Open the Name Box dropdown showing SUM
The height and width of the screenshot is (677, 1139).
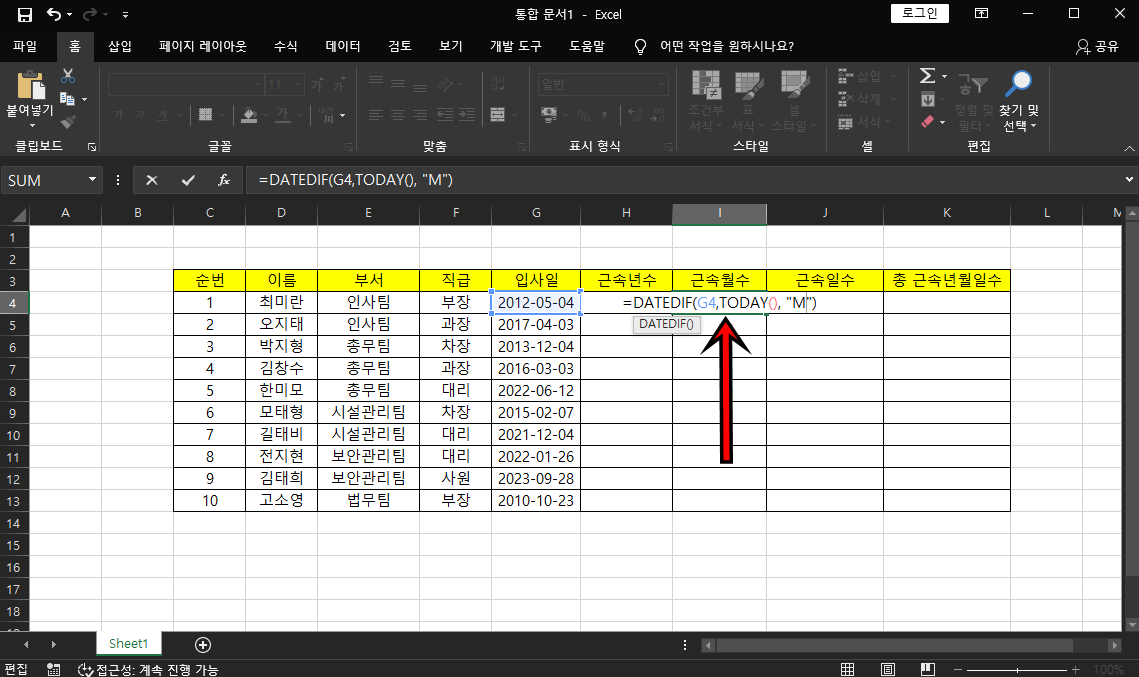[x=92, y=179]
